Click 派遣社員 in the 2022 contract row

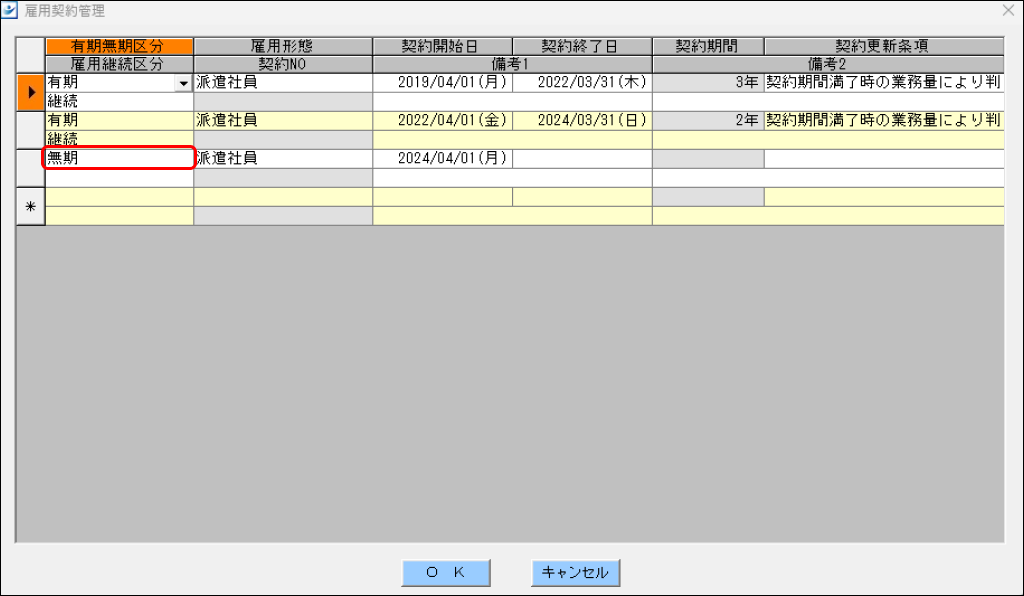click(x=283, y=120)
